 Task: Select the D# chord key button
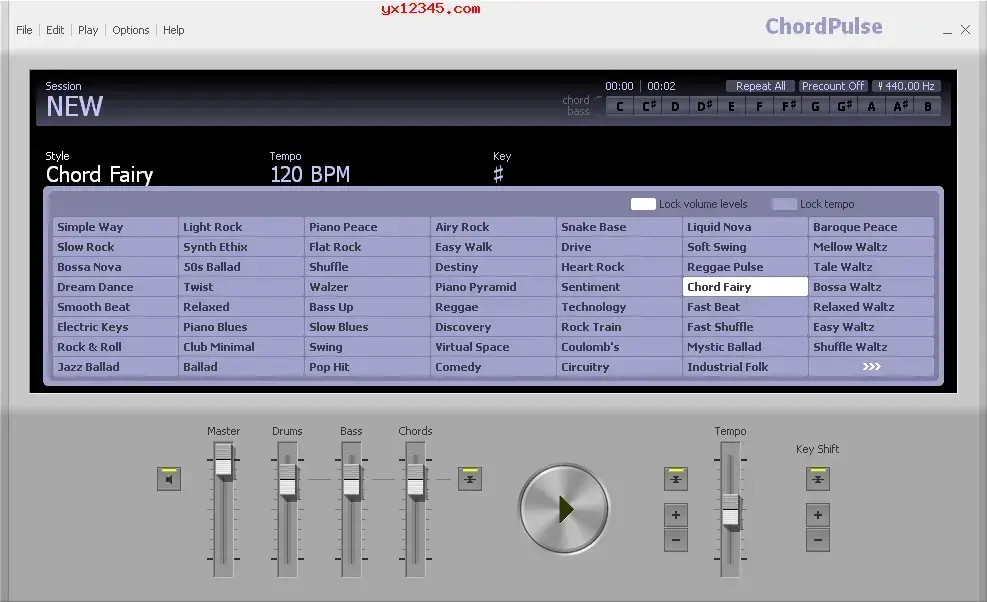tap(704, 106)
